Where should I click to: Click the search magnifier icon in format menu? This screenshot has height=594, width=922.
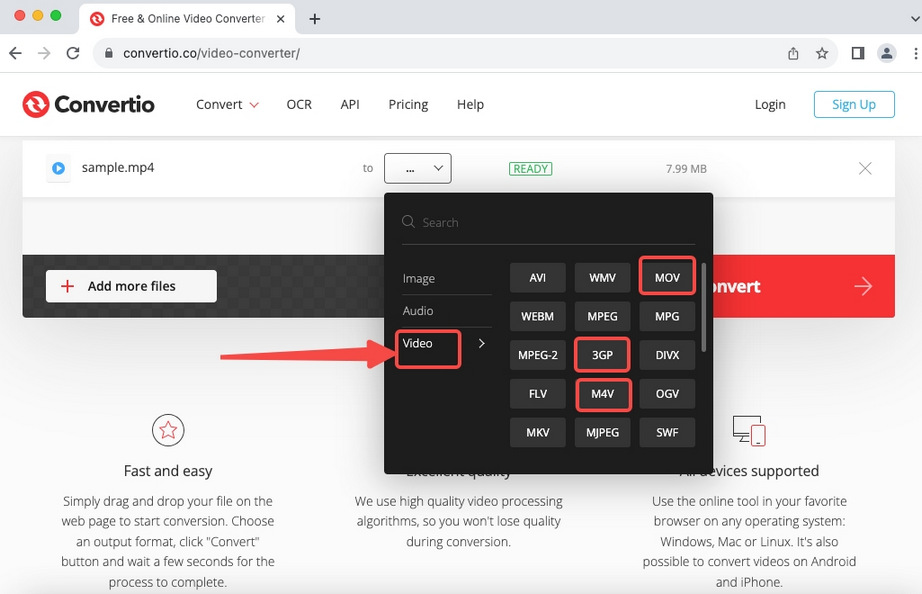coord(408,222)
